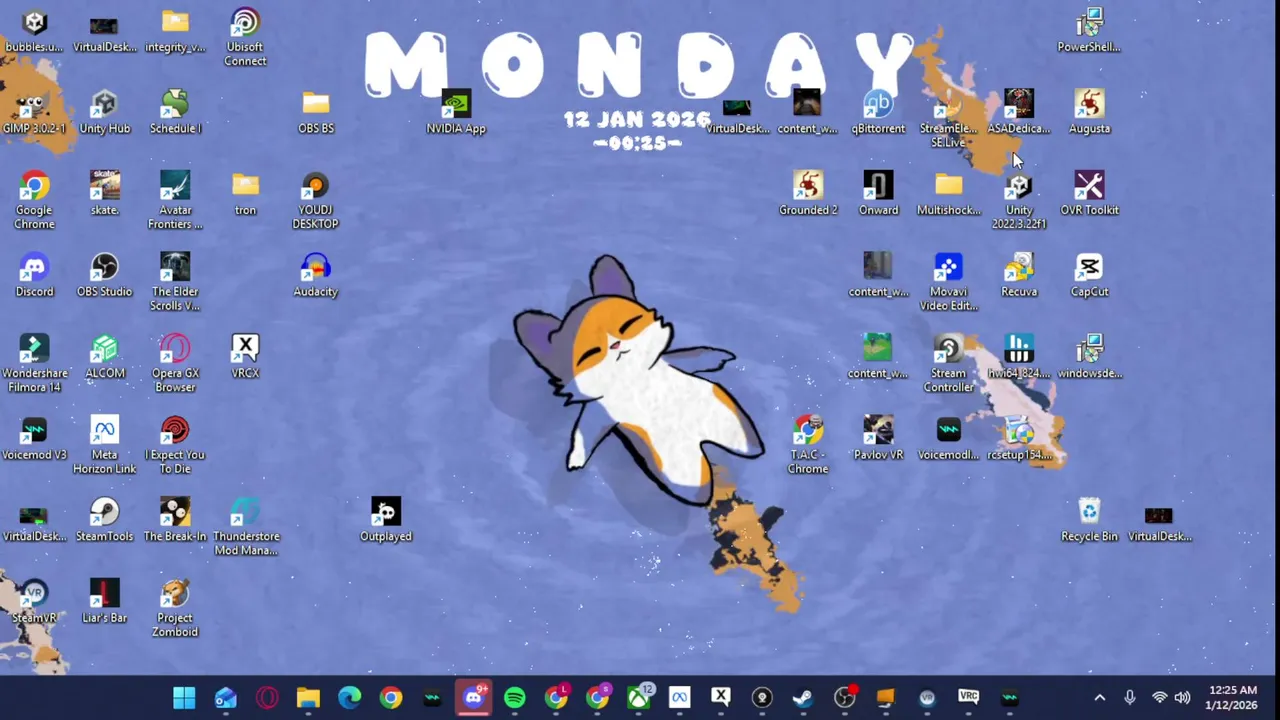Select the Discord shortcut on the desktop
1280x720 pixels.
coord(34,275)
